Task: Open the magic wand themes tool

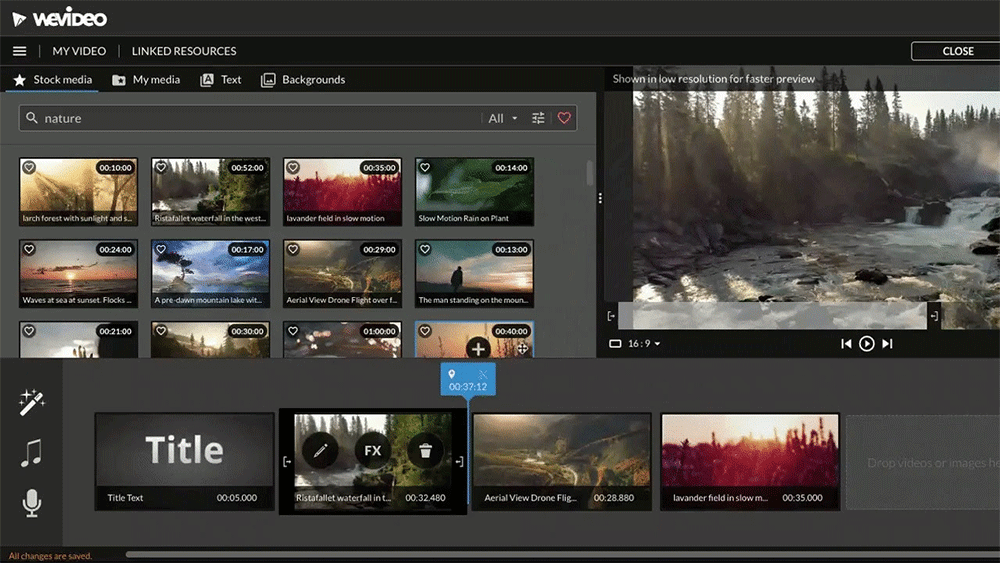Action: pos(32,403)
